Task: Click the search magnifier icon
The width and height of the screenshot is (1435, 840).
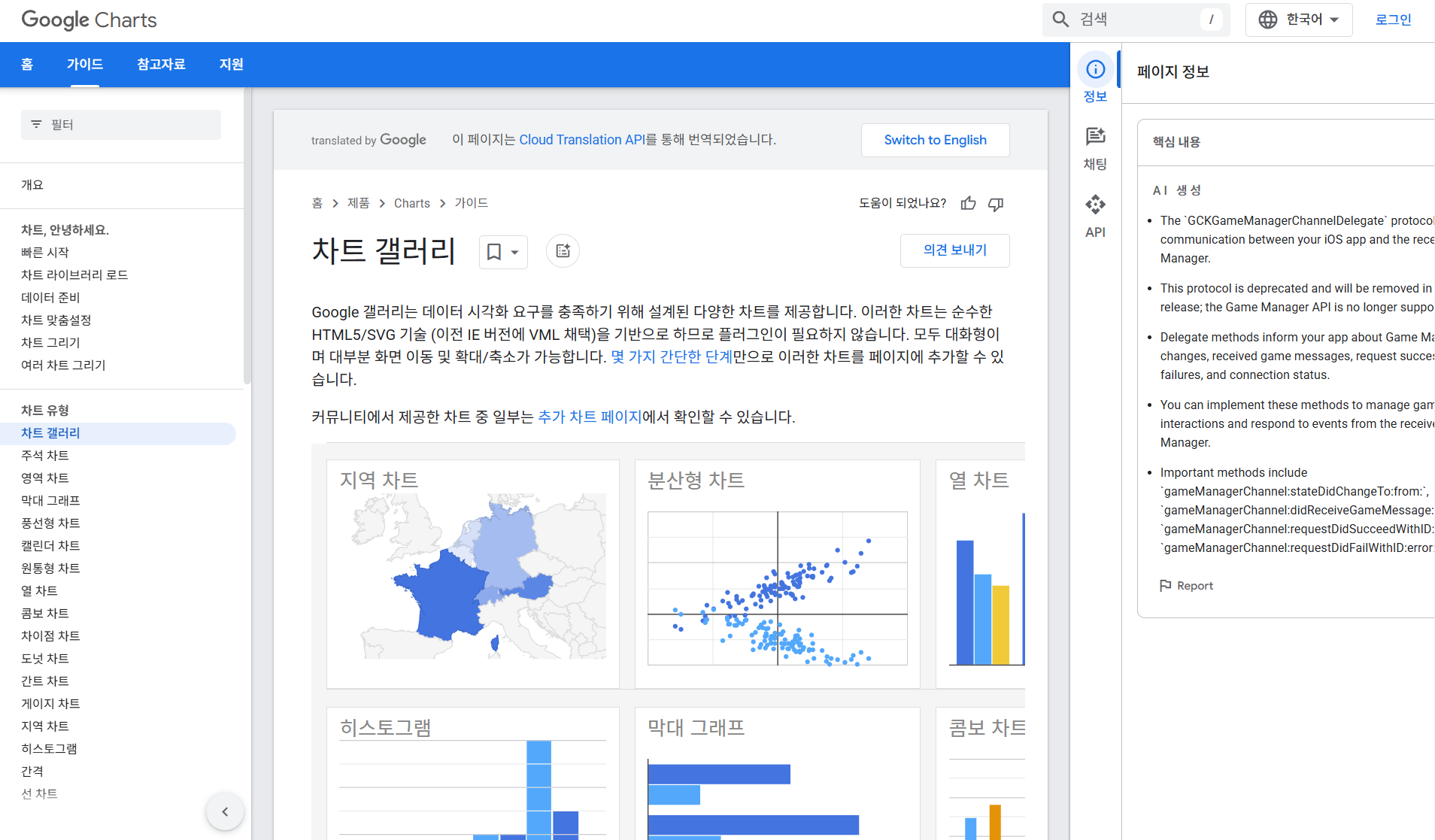Action: coord(1060,20)
